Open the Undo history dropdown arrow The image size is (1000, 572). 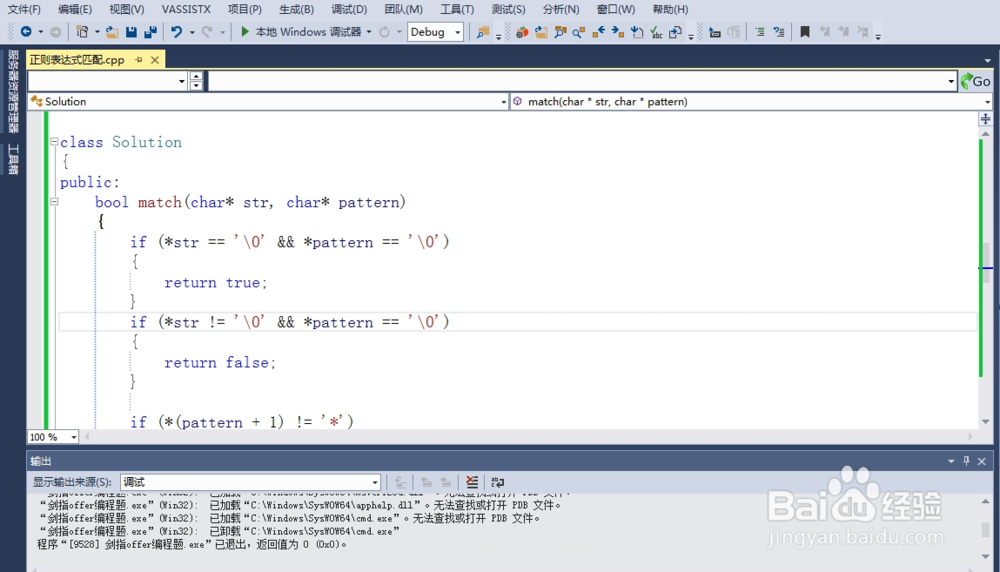pyautogui.click(x=191, y=31)
